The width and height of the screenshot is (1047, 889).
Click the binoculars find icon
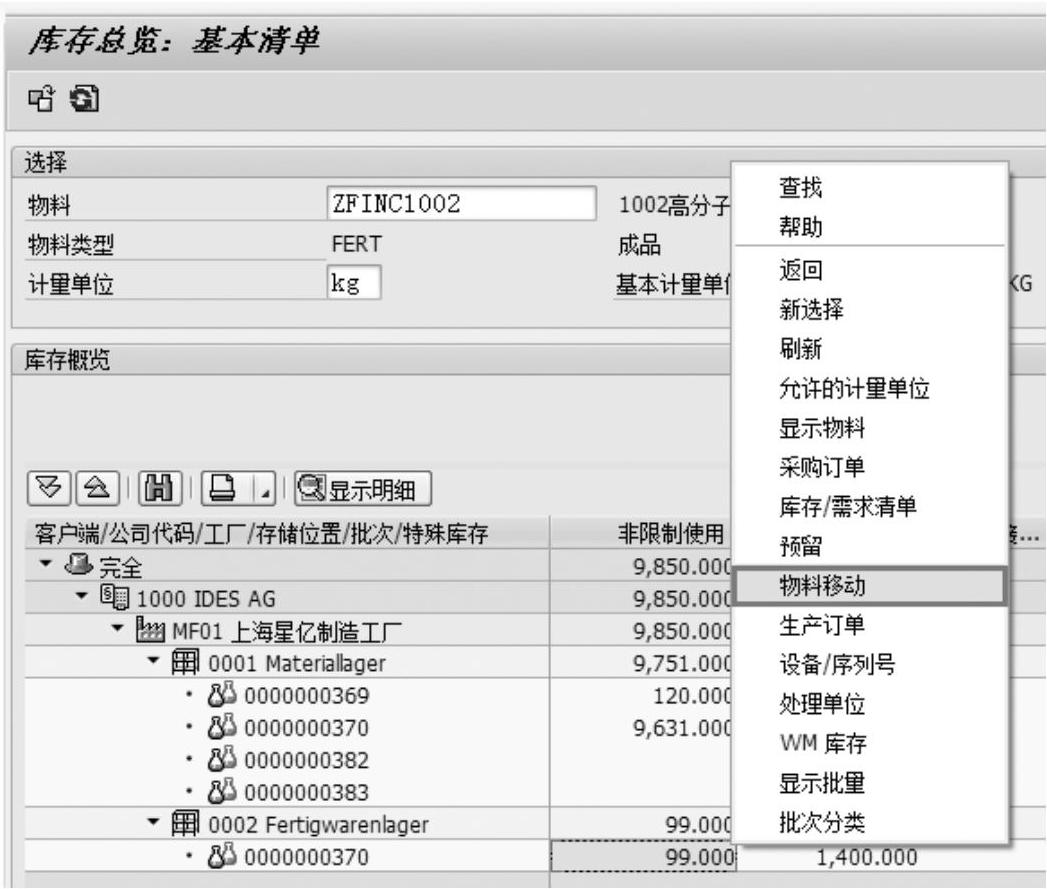(x=160, y=488)
